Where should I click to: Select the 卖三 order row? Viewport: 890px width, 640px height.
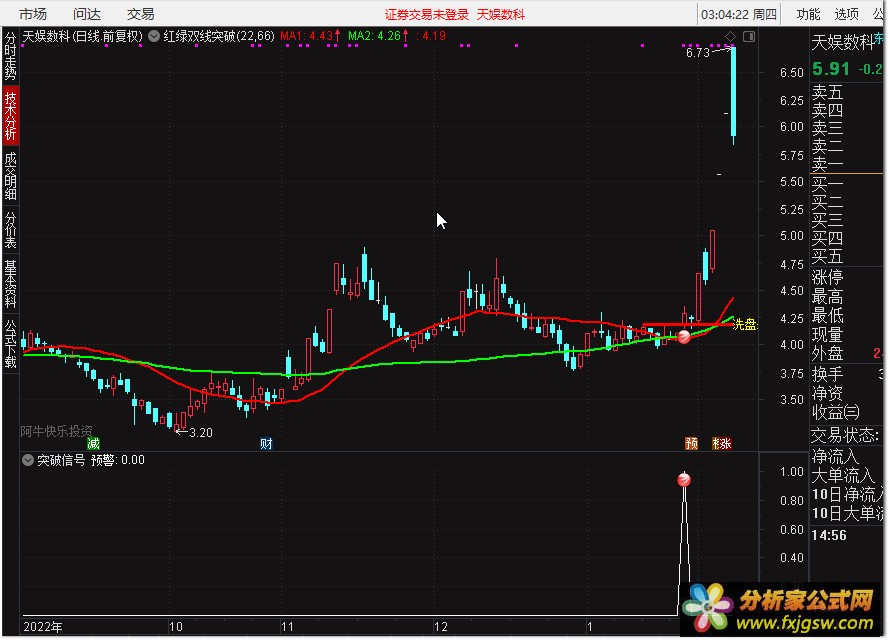point(846,128)
